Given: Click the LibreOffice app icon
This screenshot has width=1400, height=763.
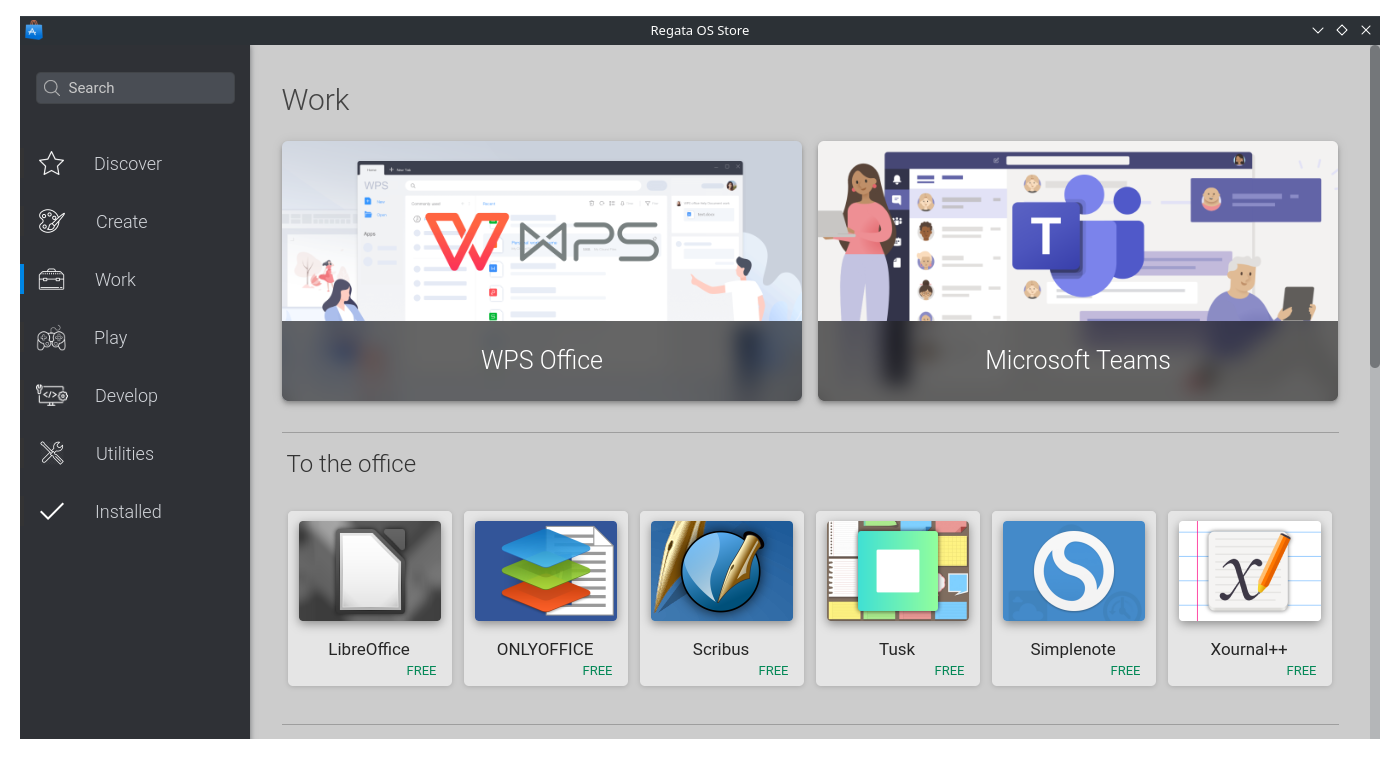Looking at the screenshot, I should tap(370, 571).
